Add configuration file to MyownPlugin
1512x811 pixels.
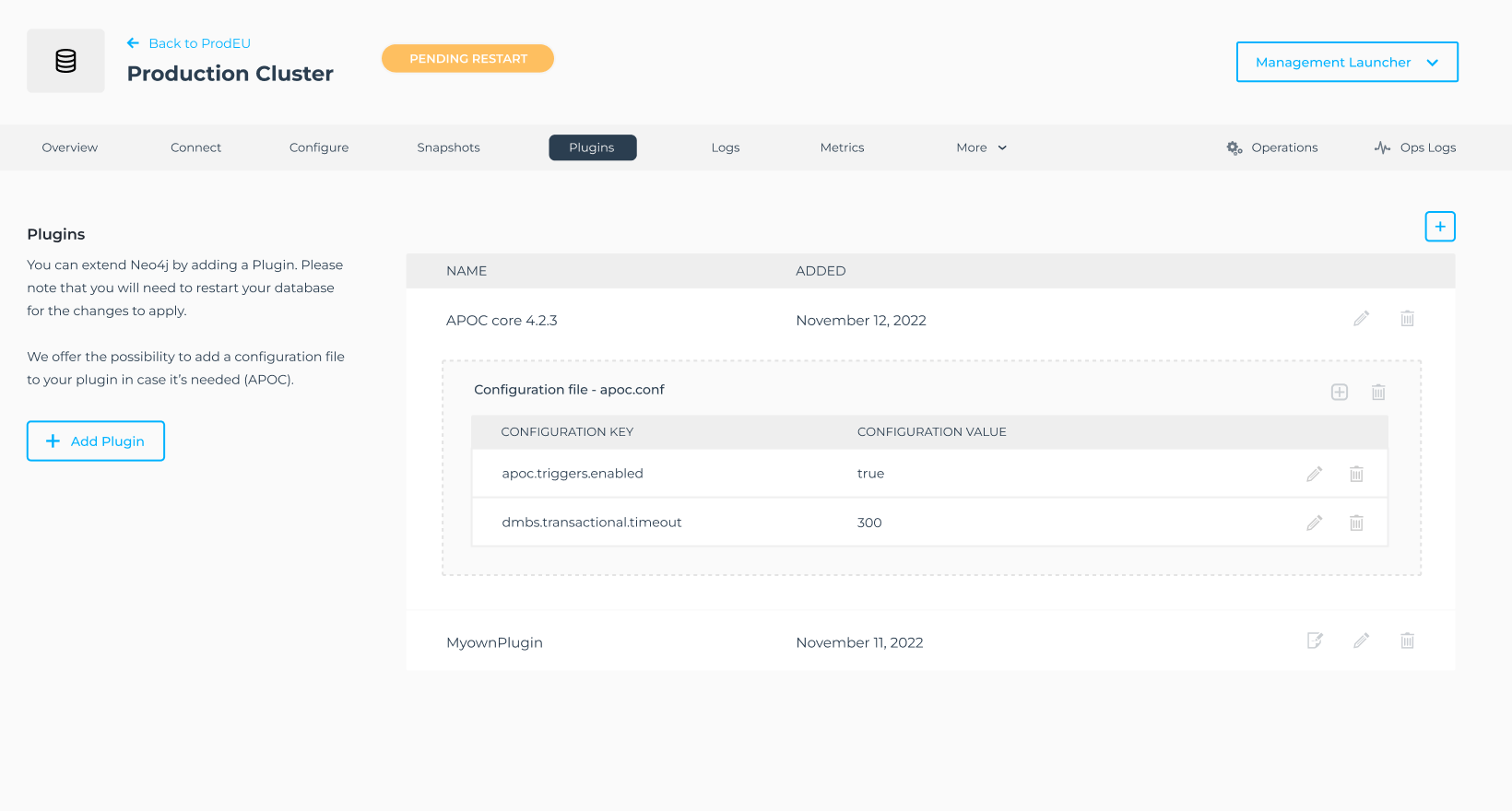(1315, 641)
